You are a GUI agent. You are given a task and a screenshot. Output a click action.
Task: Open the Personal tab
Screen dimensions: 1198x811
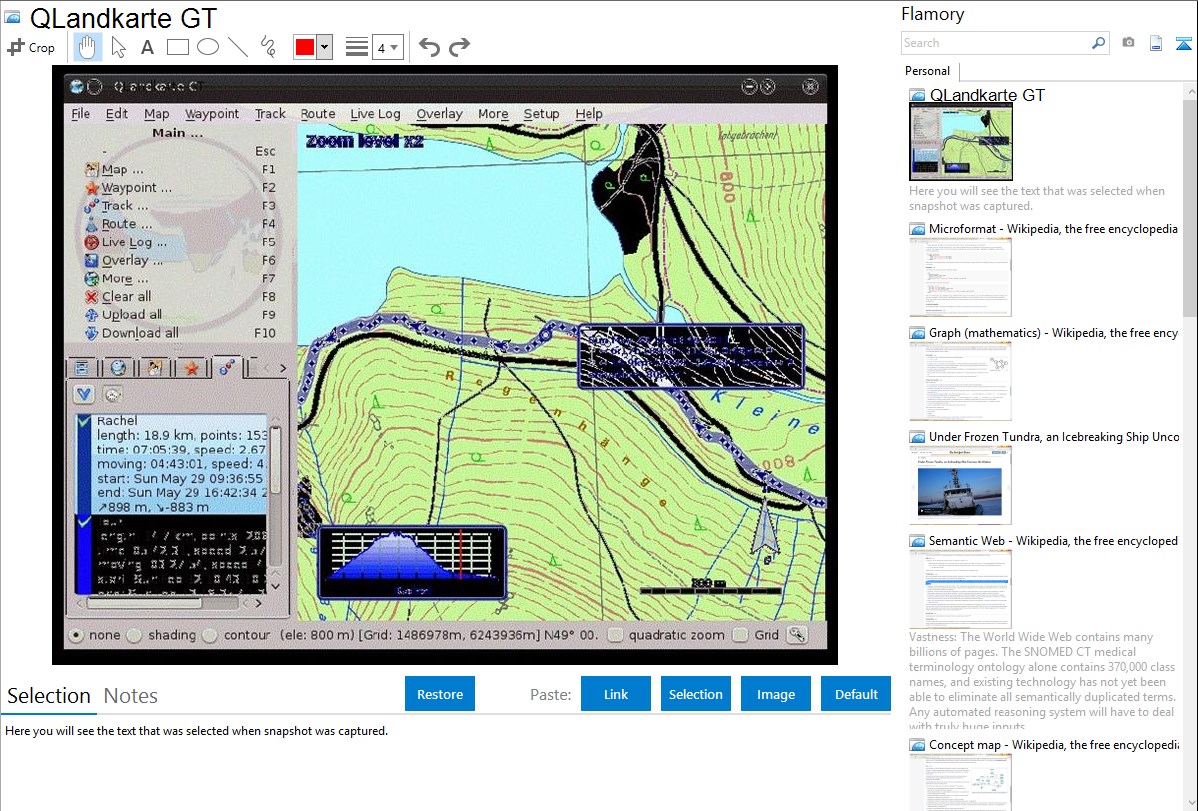tap(927, 71)
